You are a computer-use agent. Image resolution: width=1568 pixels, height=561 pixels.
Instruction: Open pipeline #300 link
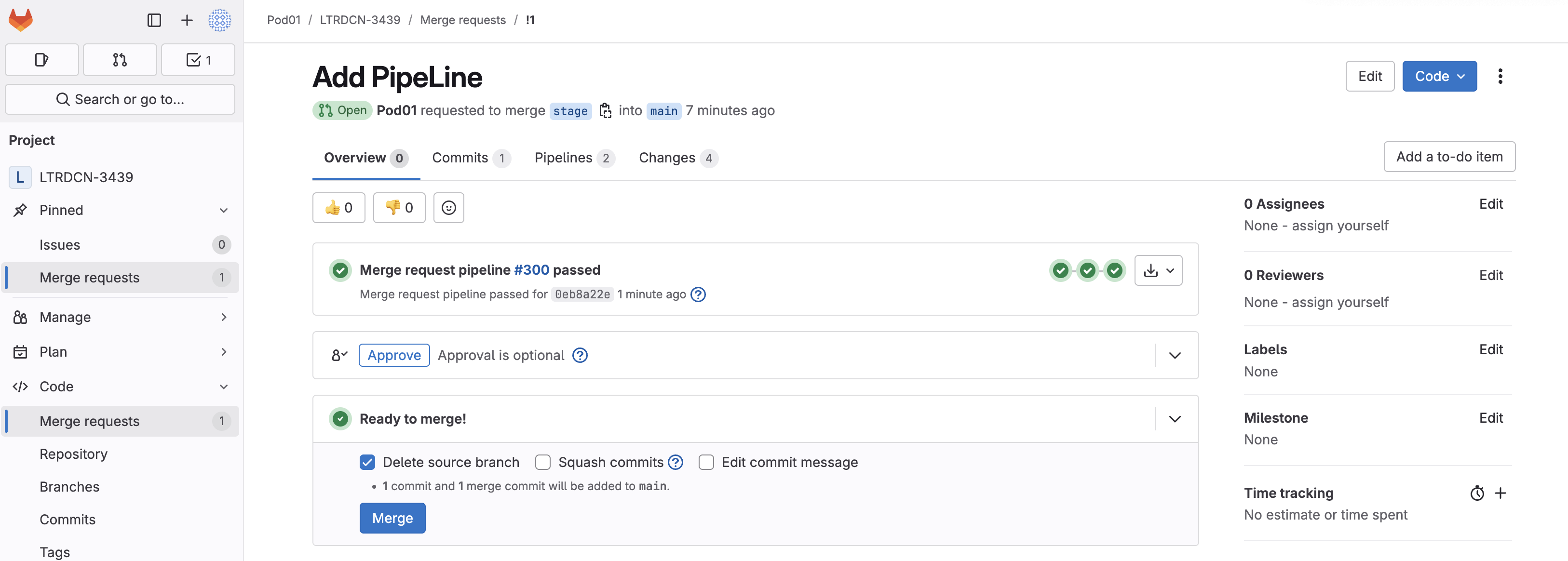531,270
